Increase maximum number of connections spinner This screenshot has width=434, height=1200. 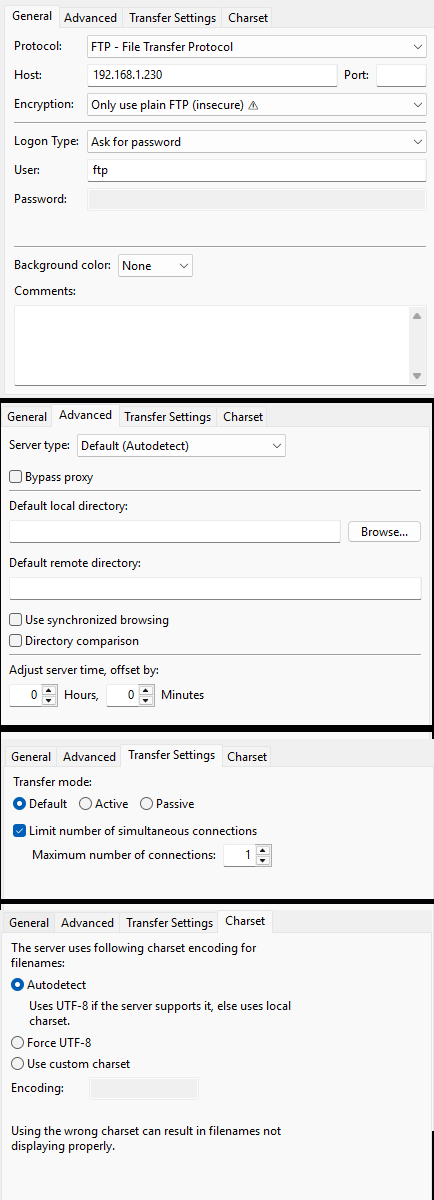(x=263, y=850)
